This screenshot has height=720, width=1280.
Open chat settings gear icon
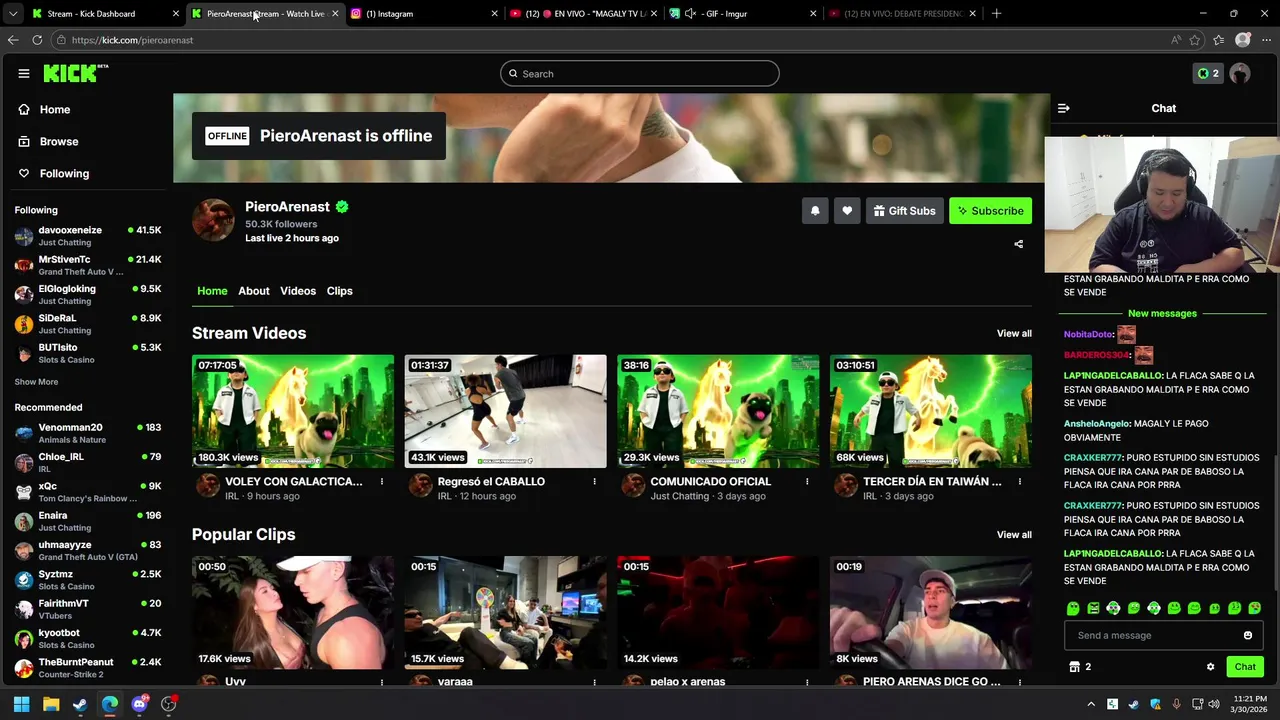pyautogui.click(x=1210, y=667)
